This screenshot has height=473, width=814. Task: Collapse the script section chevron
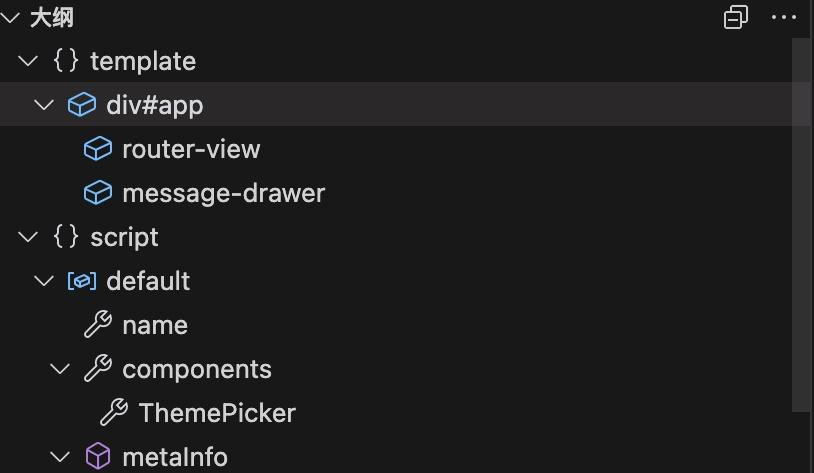[28, 237]
